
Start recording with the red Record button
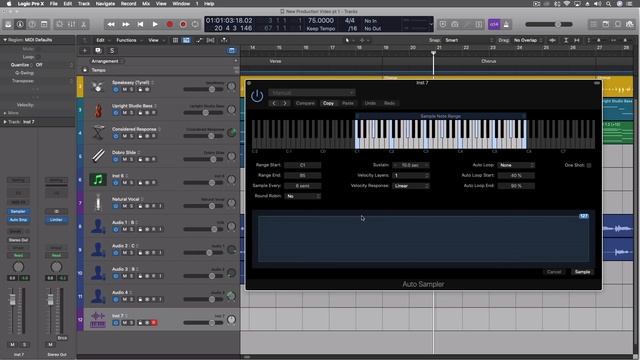[170, 24]
